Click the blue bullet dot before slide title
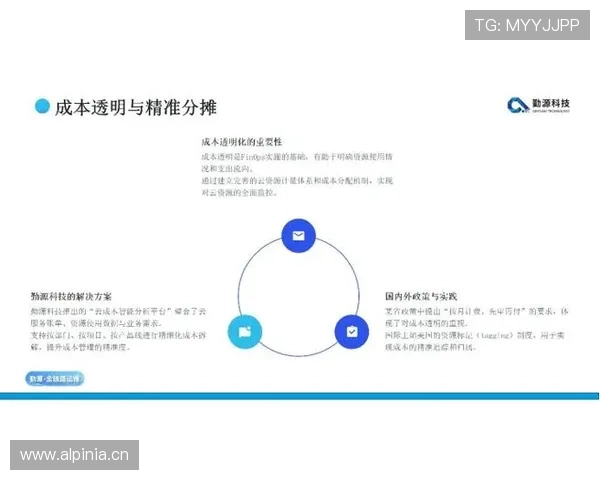Screen dimensions: 600x480 [x=42, y=106]
